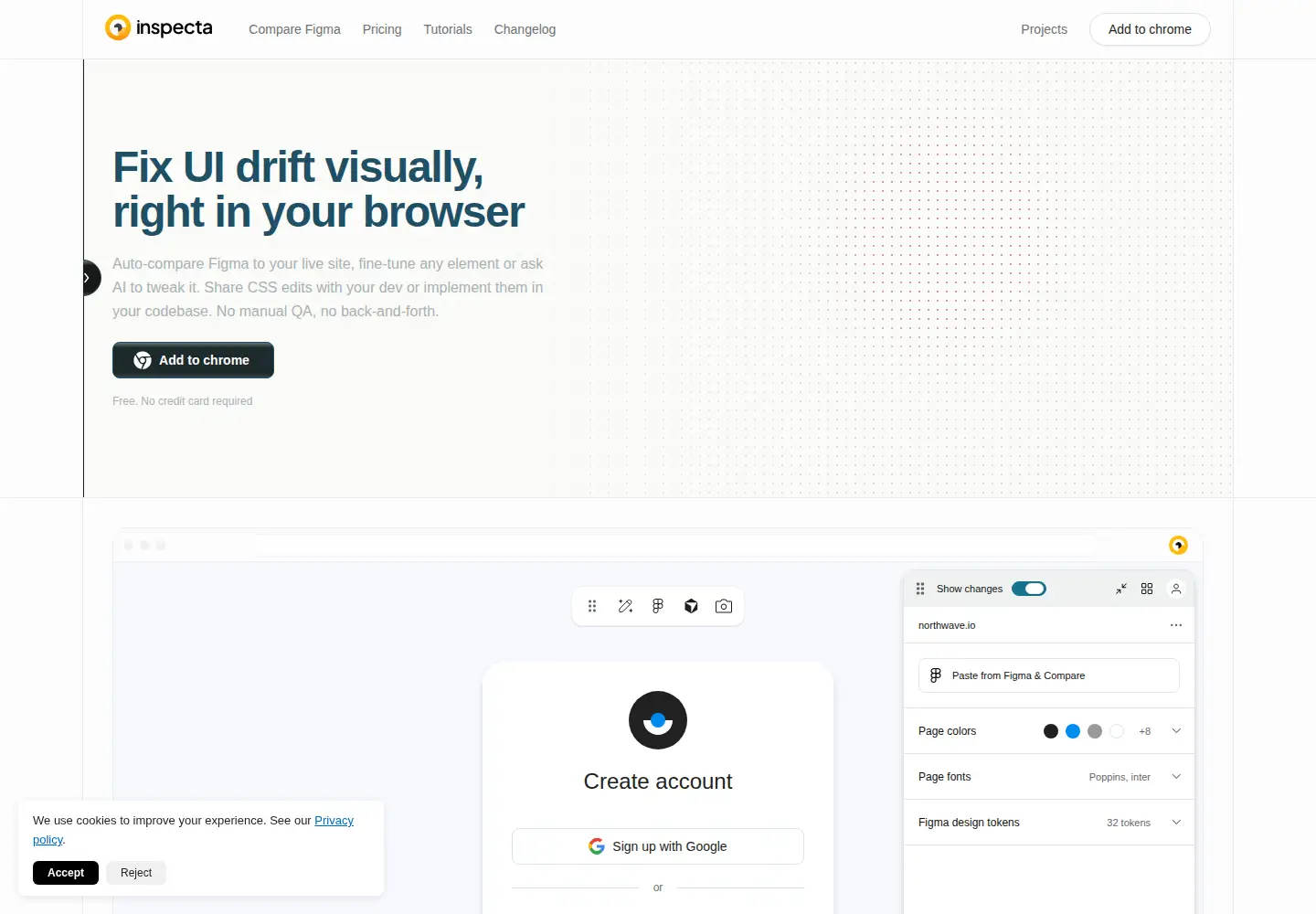Click the Figma icon in Paste button
This screenshot has height=914, width=1316.
point(936,675)
